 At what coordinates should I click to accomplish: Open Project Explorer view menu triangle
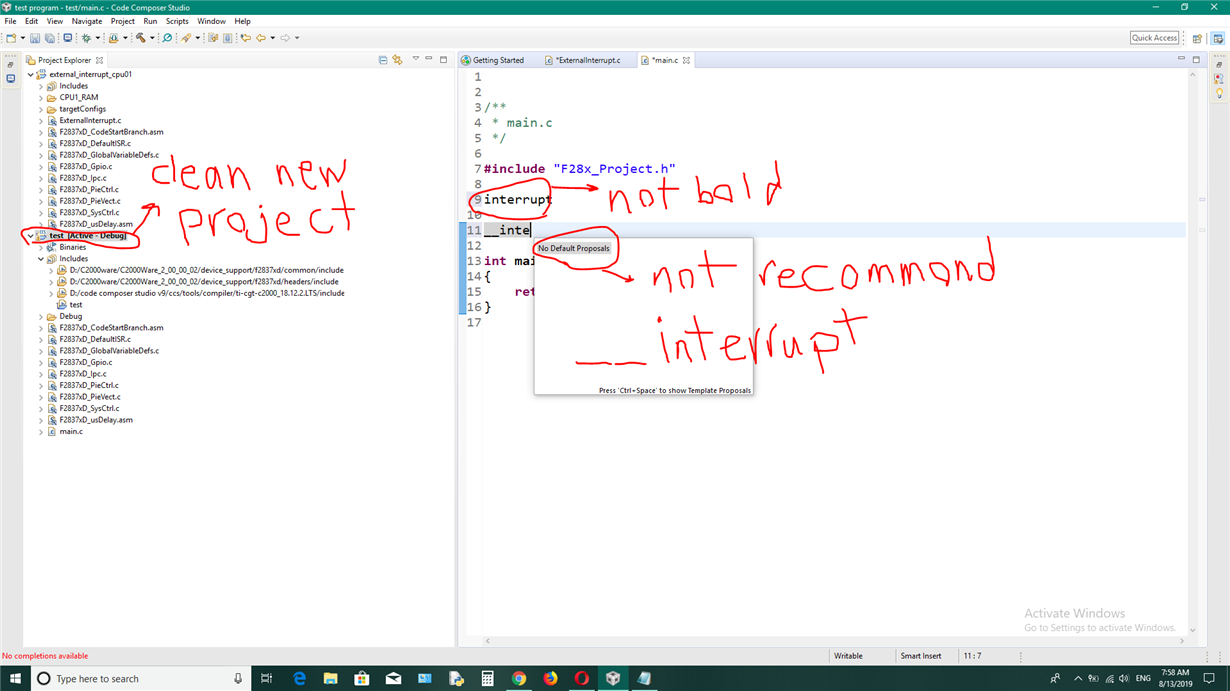click(415, 60)
